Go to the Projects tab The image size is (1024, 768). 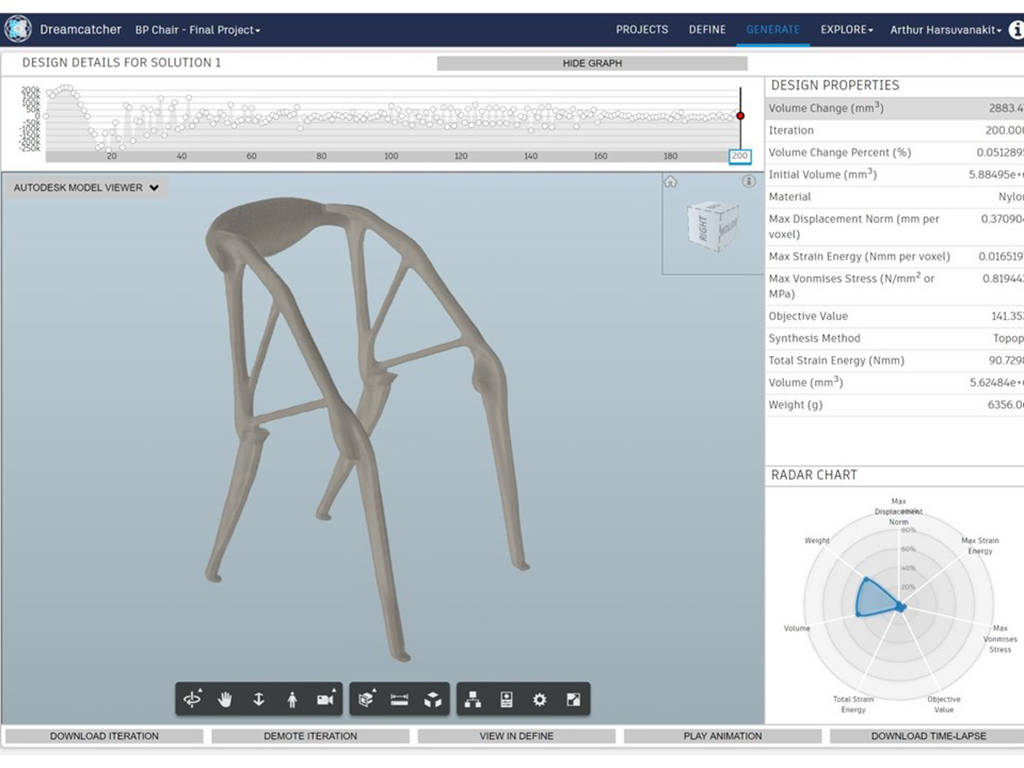641,30
